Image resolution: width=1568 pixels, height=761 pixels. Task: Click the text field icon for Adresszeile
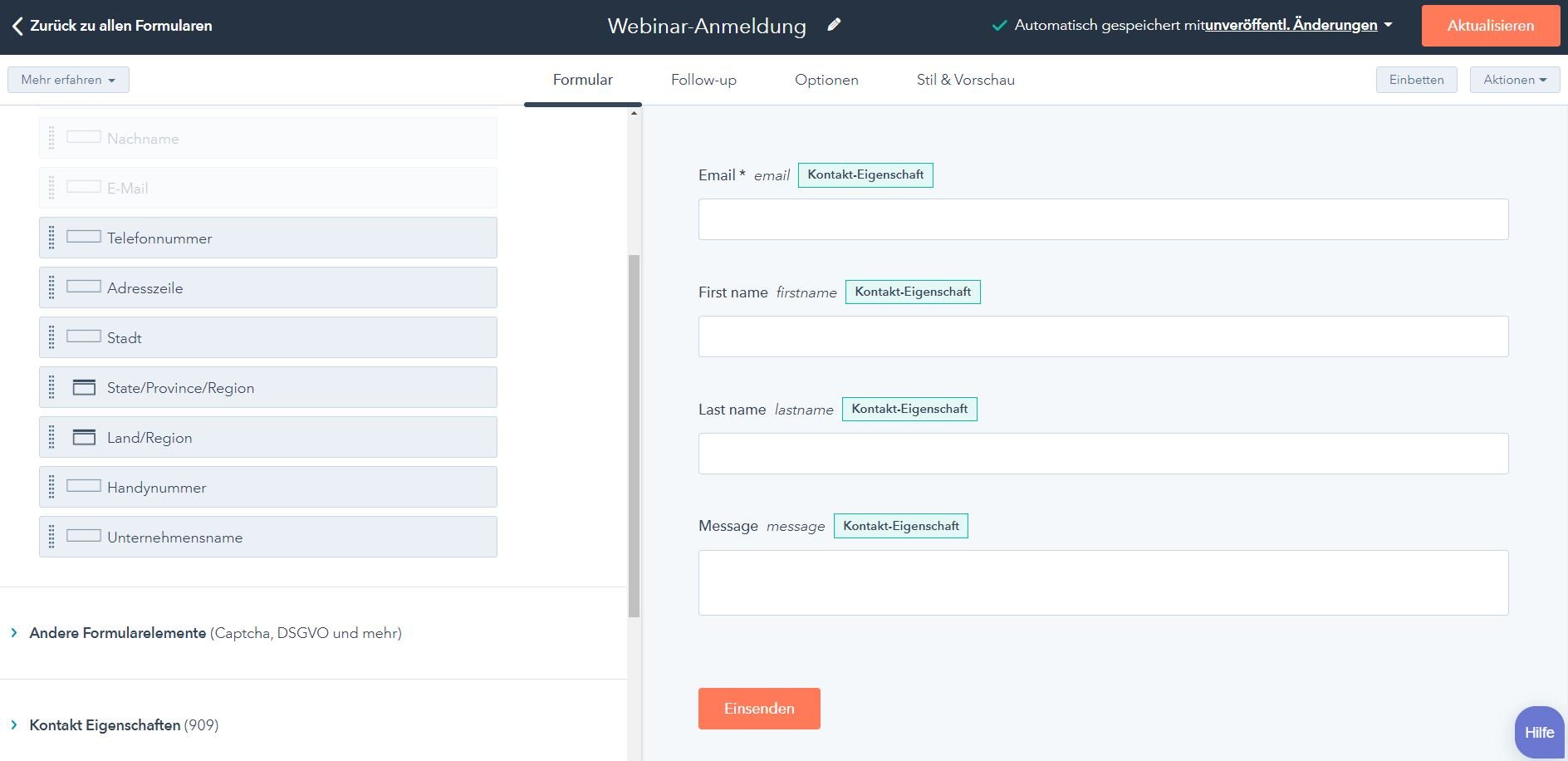84,287
